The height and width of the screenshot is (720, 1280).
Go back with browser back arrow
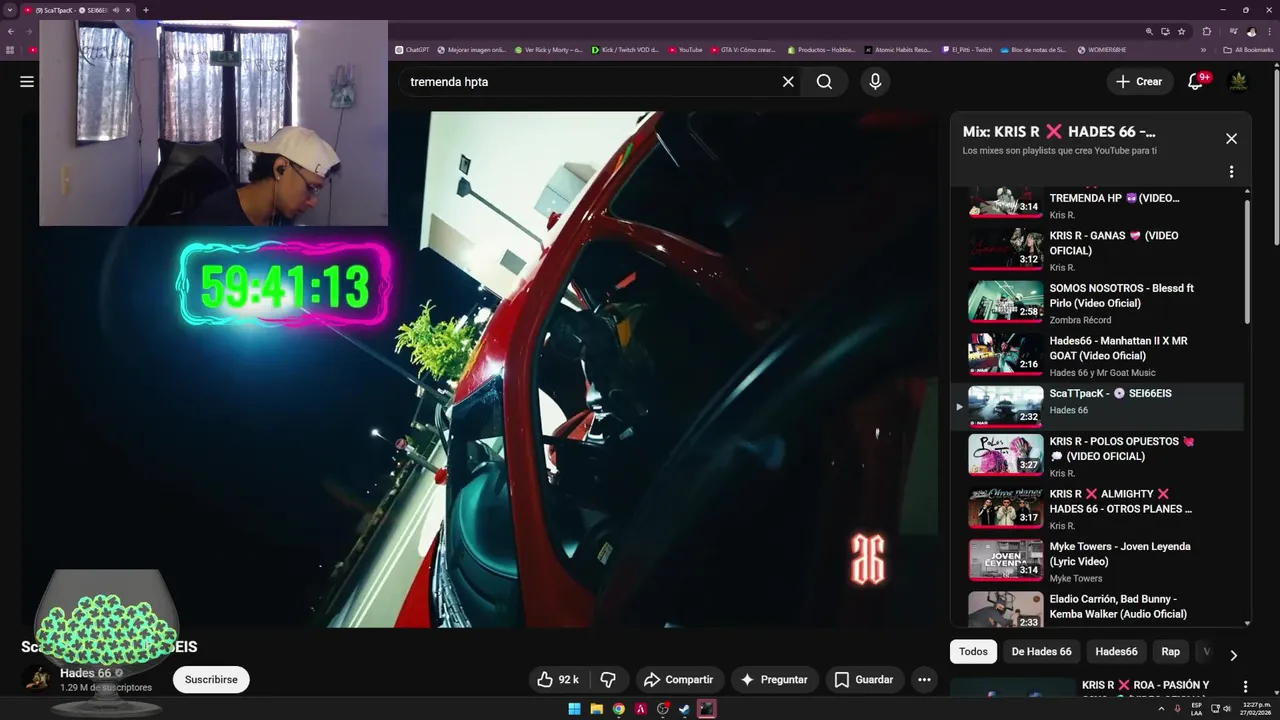pyautogui.click(x=11, y=31)
